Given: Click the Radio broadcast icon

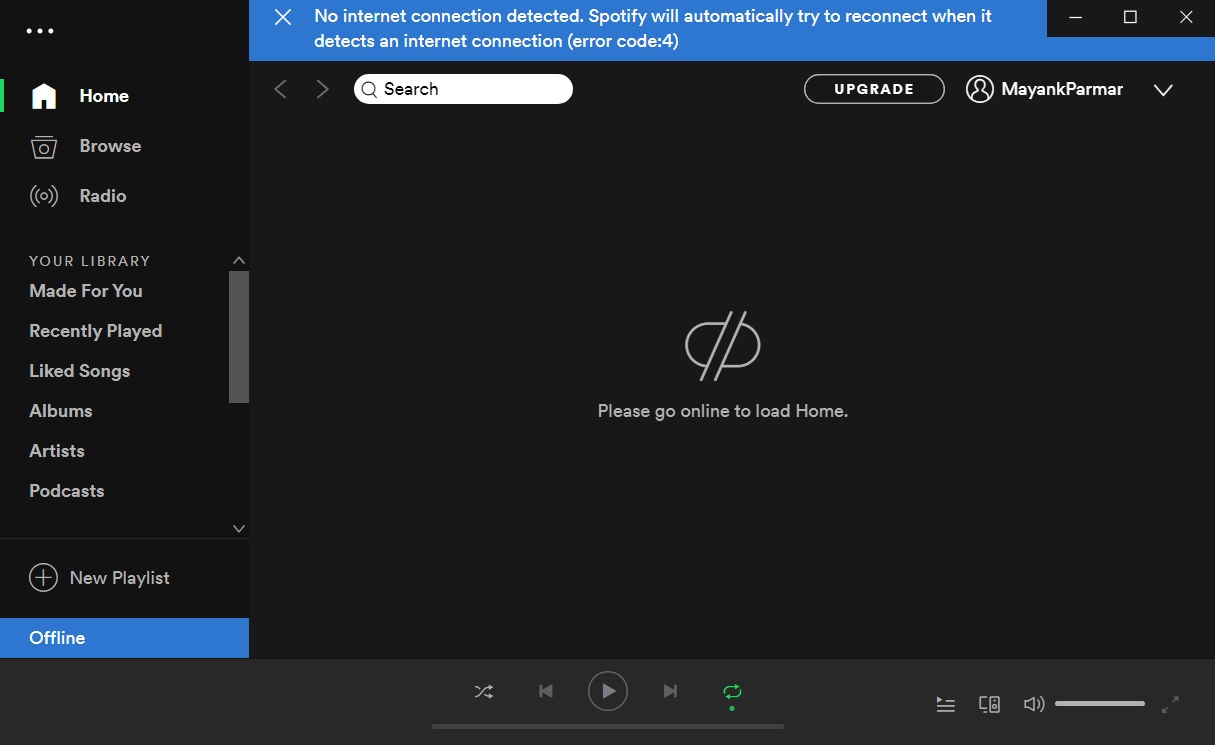Looking at the screenshot, I should coord(44,196).
